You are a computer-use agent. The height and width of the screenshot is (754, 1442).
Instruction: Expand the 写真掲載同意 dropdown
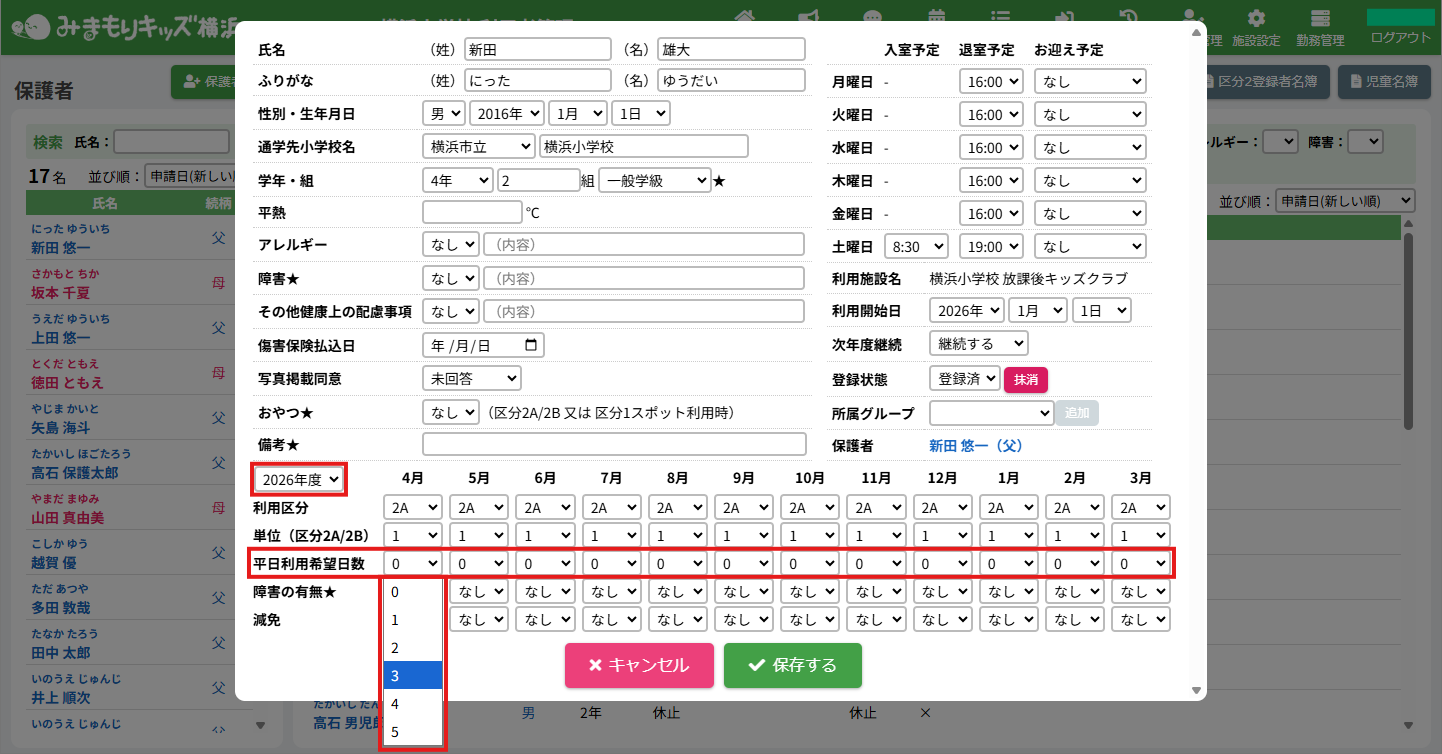coord(471,378)
